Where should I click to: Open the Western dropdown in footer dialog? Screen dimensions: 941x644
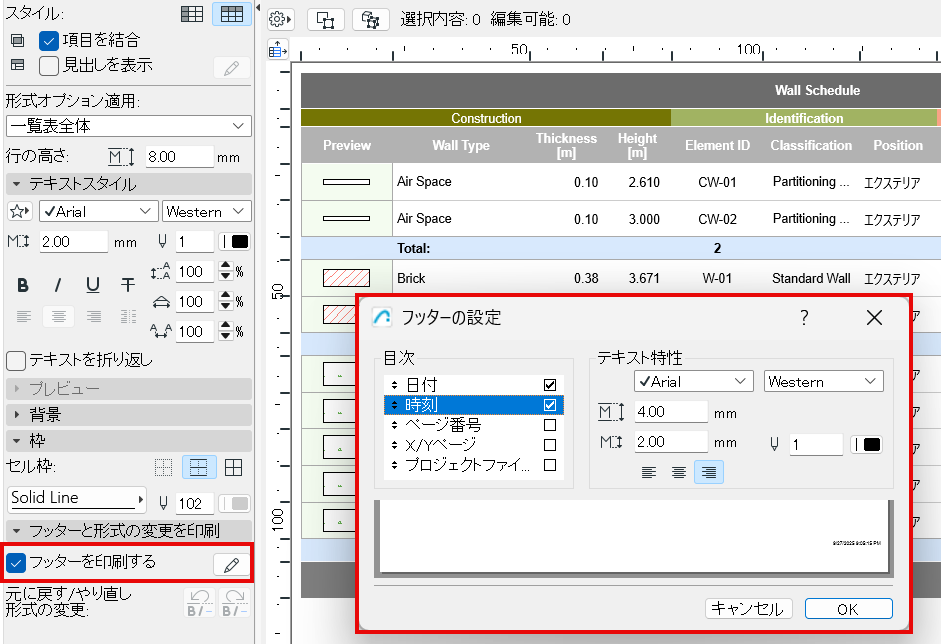pos(823,381)
